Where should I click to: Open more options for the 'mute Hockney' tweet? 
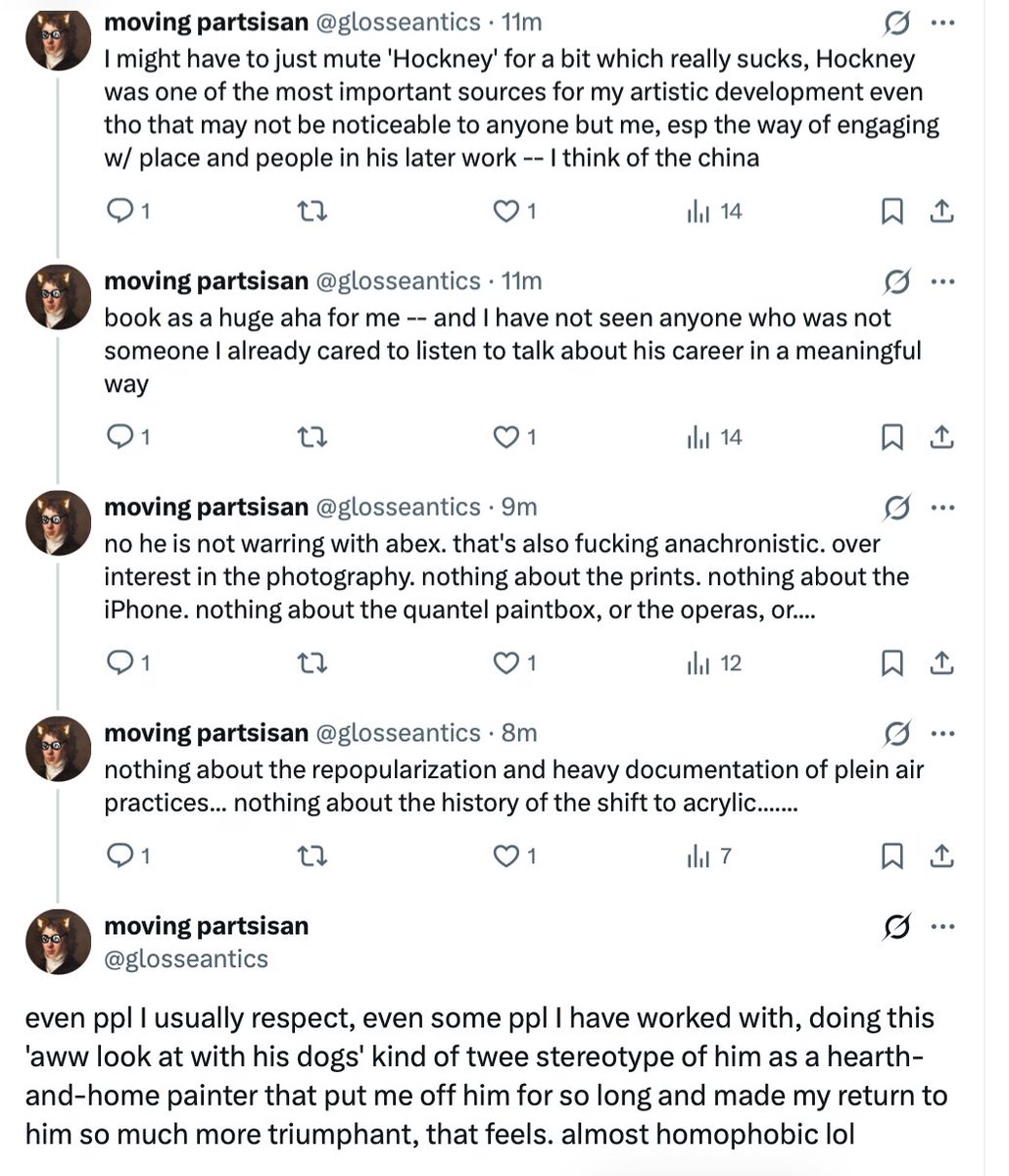942,23
